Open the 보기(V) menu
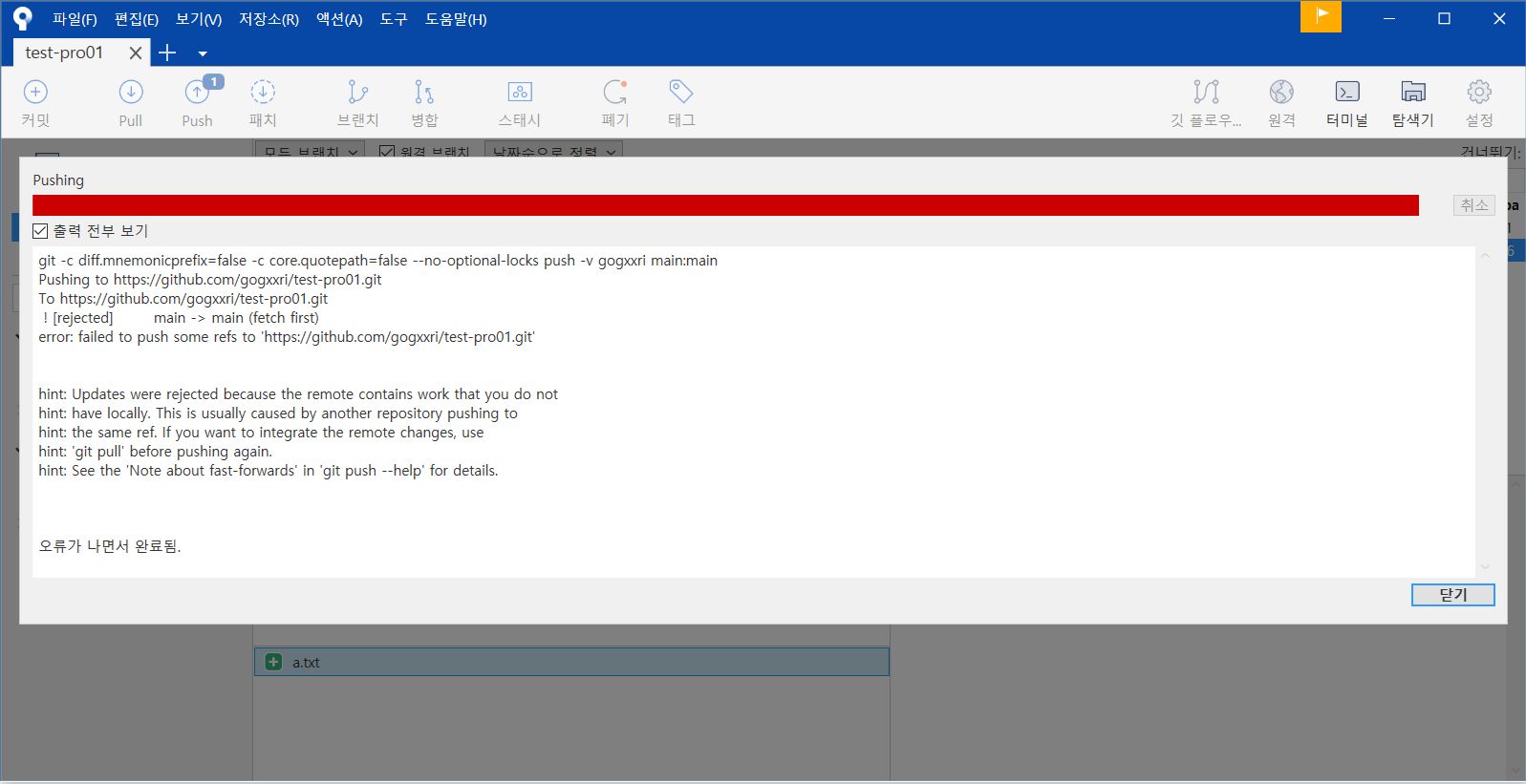 199,19
